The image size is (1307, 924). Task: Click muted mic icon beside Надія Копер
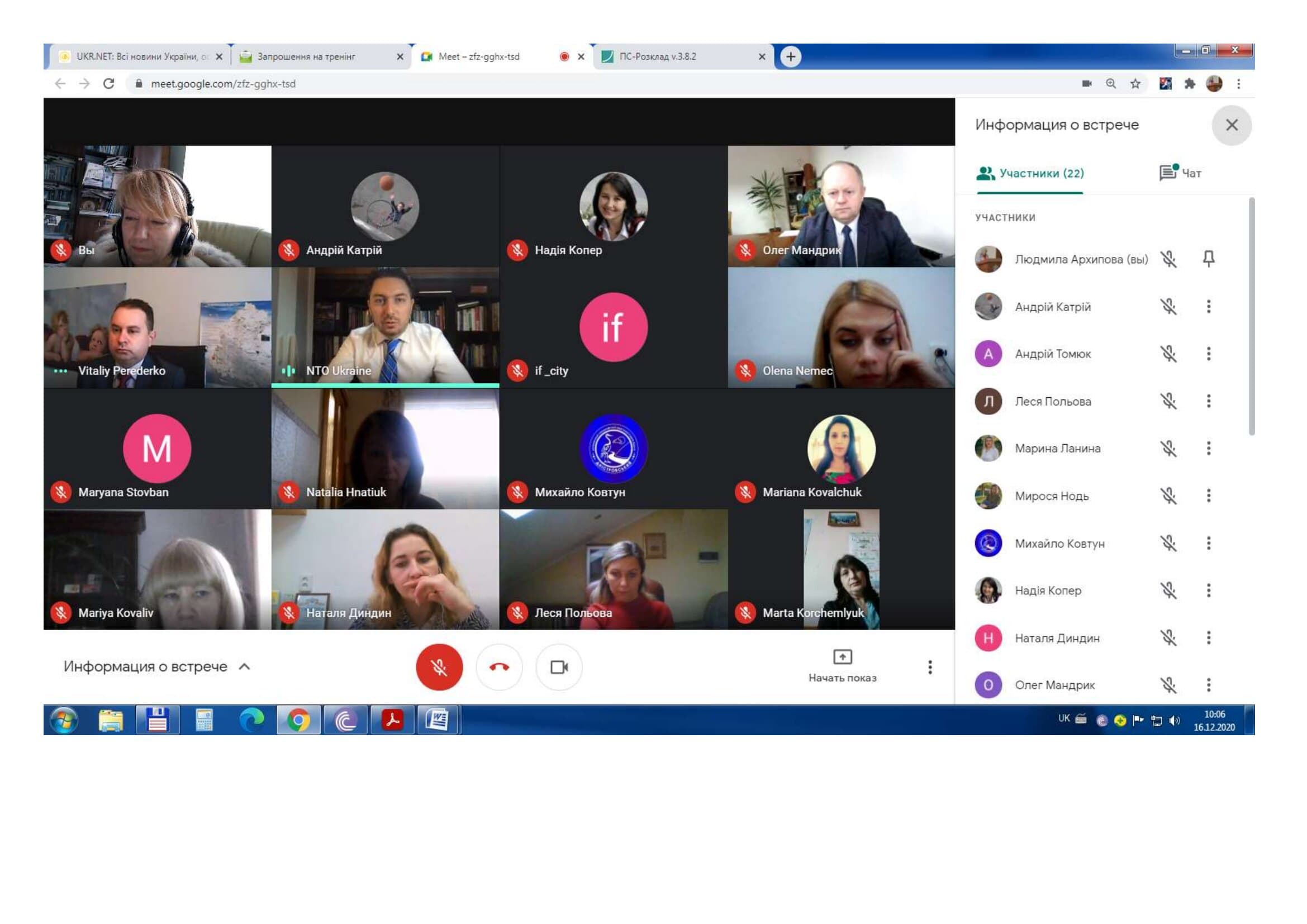[x=1168, y=590]
